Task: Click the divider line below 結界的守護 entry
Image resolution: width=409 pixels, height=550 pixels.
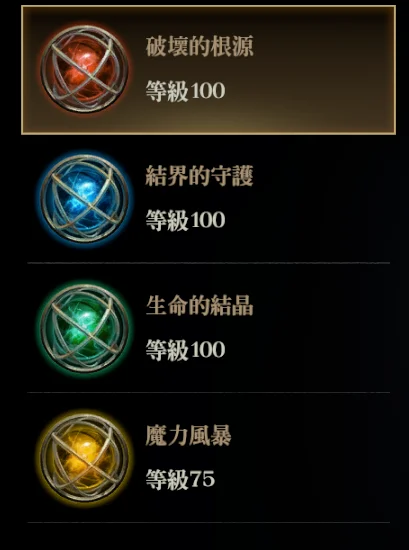Action: coord(208,263)
